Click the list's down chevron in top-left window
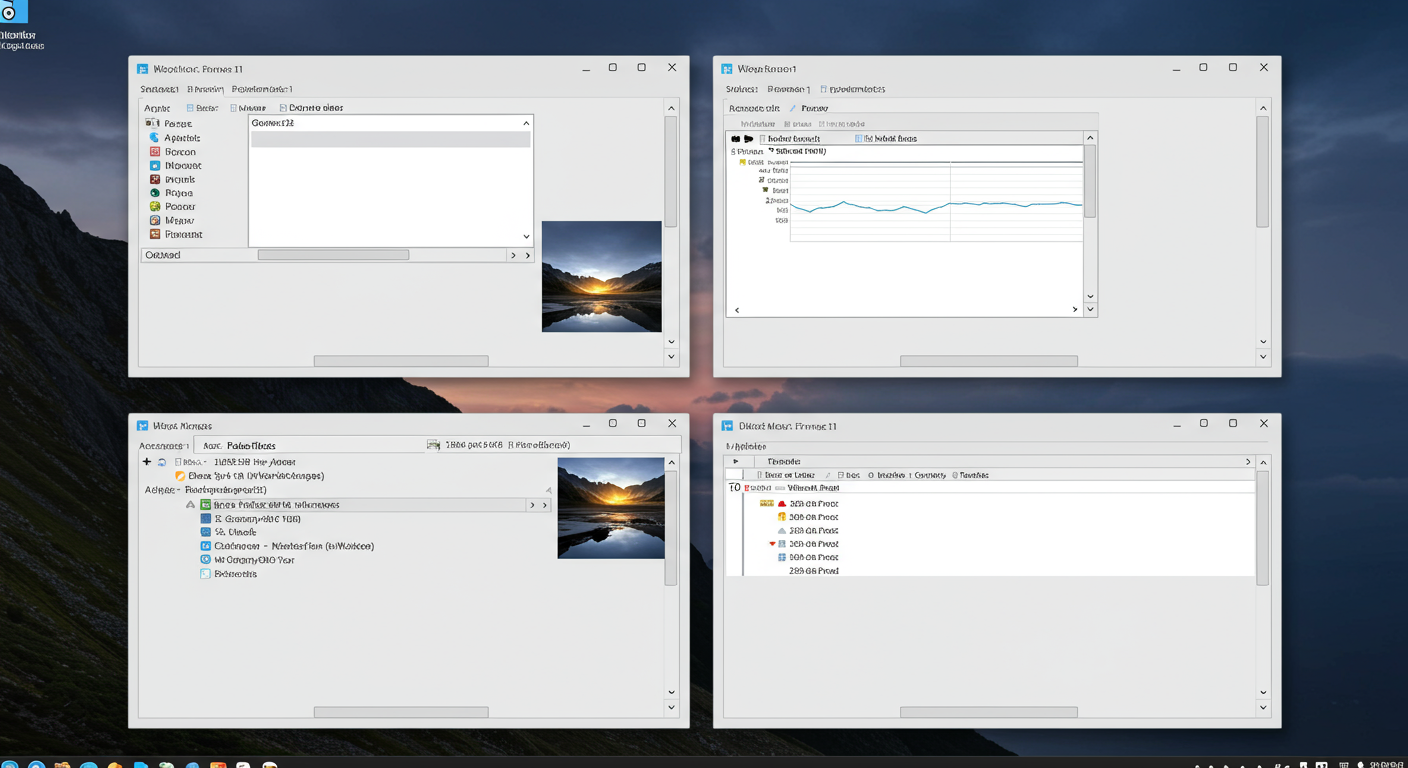The height and width of the screenshot is (768, 1408). click(x=526, y=237)
